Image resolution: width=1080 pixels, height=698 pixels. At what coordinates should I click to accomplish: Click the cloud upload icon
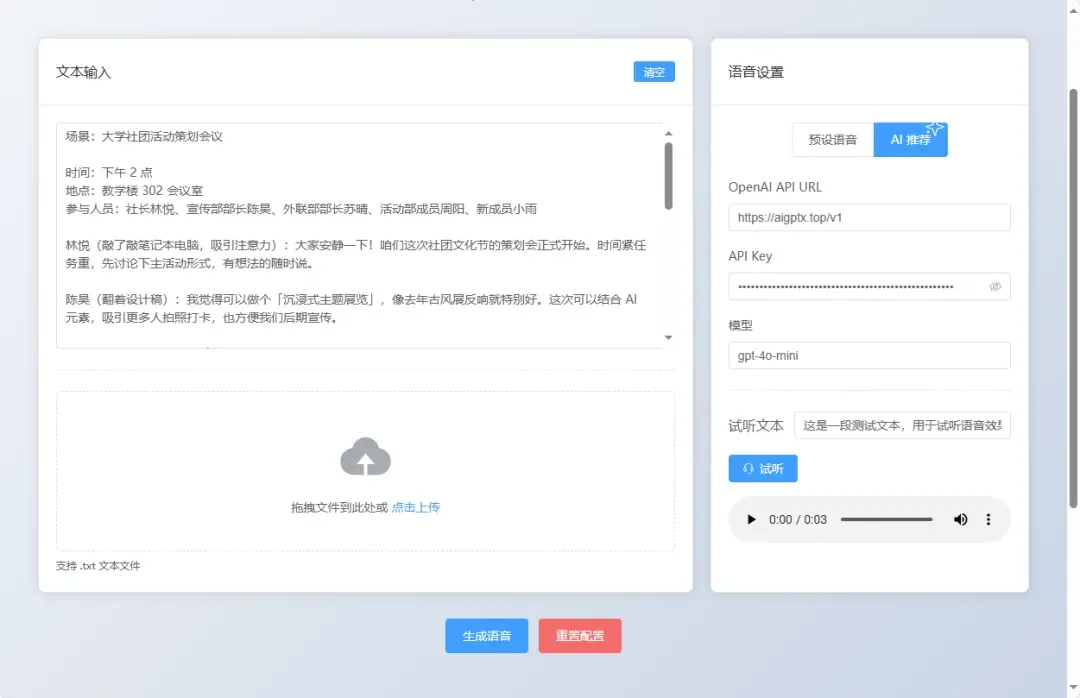point(366,457)
